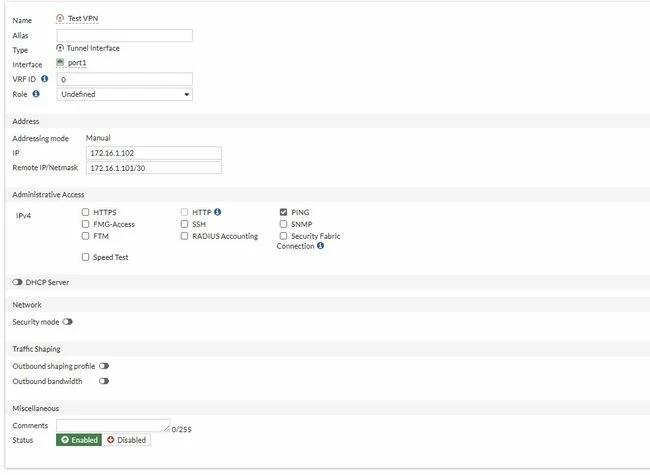
Task: Open Security Fabric Connection info icon
Action: (x=320, y=245)
